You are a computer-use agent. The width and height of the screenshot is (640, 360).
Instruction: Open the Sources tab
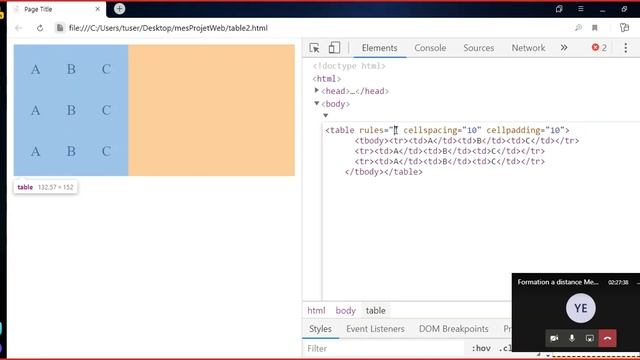(478, 48)
